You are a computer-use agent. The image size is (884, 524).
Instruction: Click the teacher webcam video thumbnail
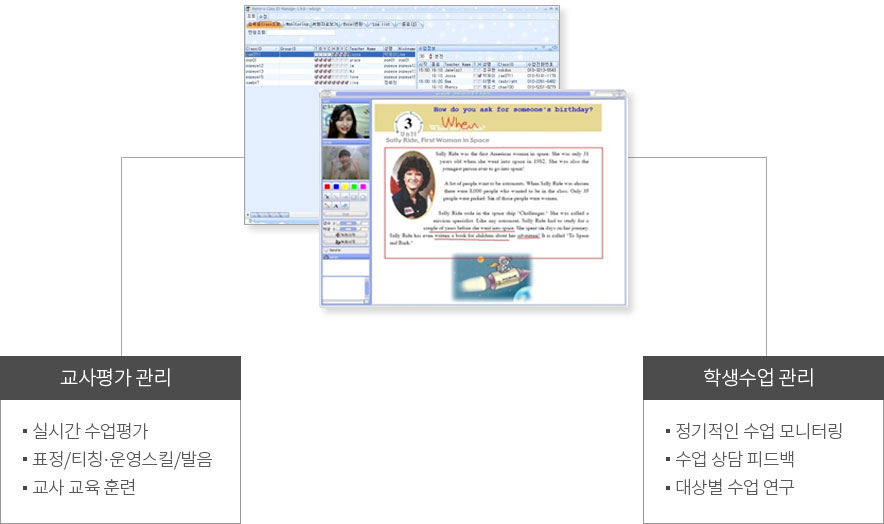344,122
